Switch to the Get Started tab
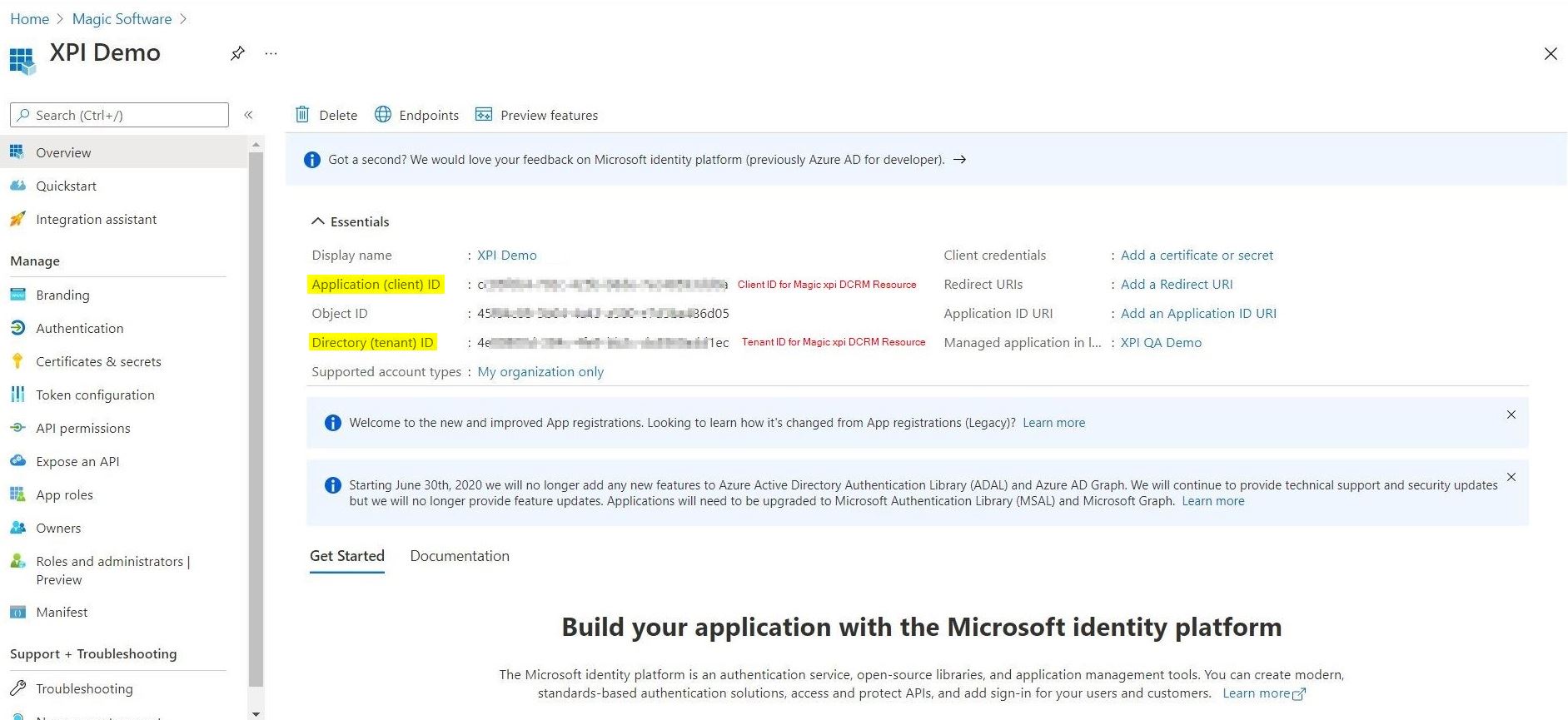This screenshot has width=1568, height=720. pos(347,556)
